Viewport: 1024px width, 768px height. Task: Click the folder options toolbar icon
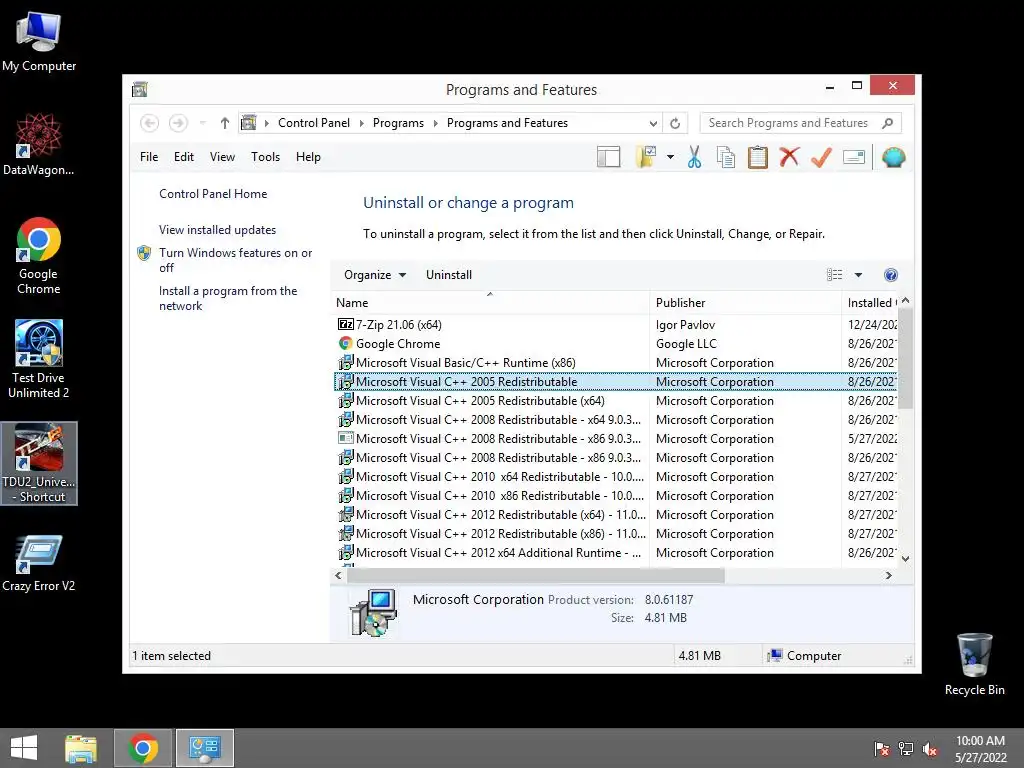pos(646,157)
